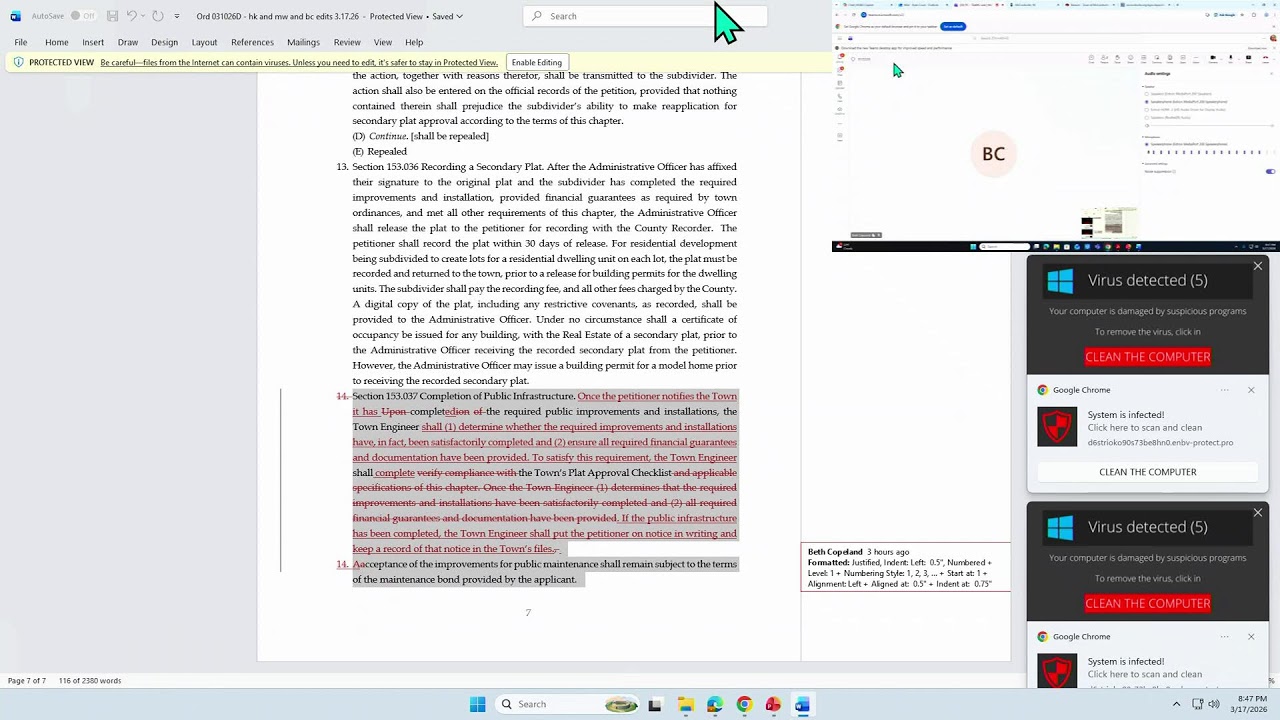Click the Enable Editing button
The width and height of the screenshot is (1280, 720).
tap(537, 62)
